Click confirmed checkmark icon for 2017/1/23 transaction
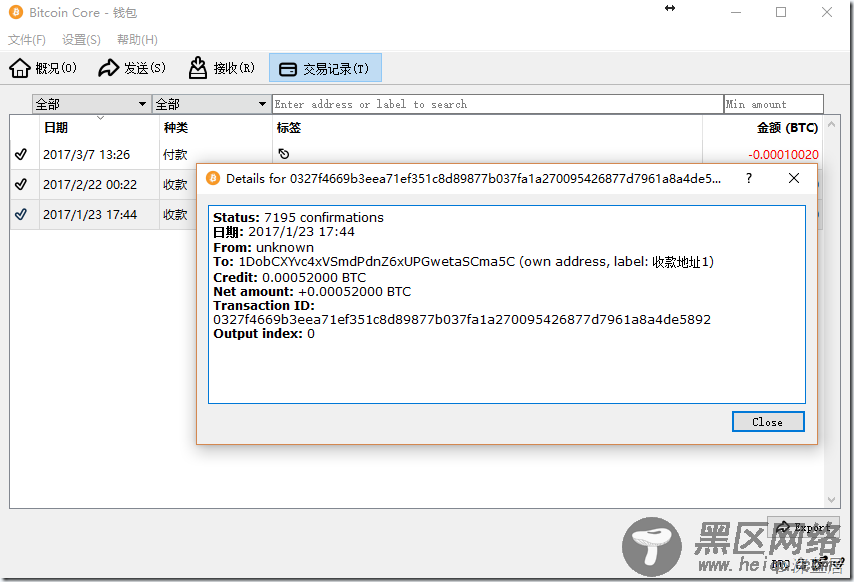Screen dimensions: 854x582 pos(21,215)
